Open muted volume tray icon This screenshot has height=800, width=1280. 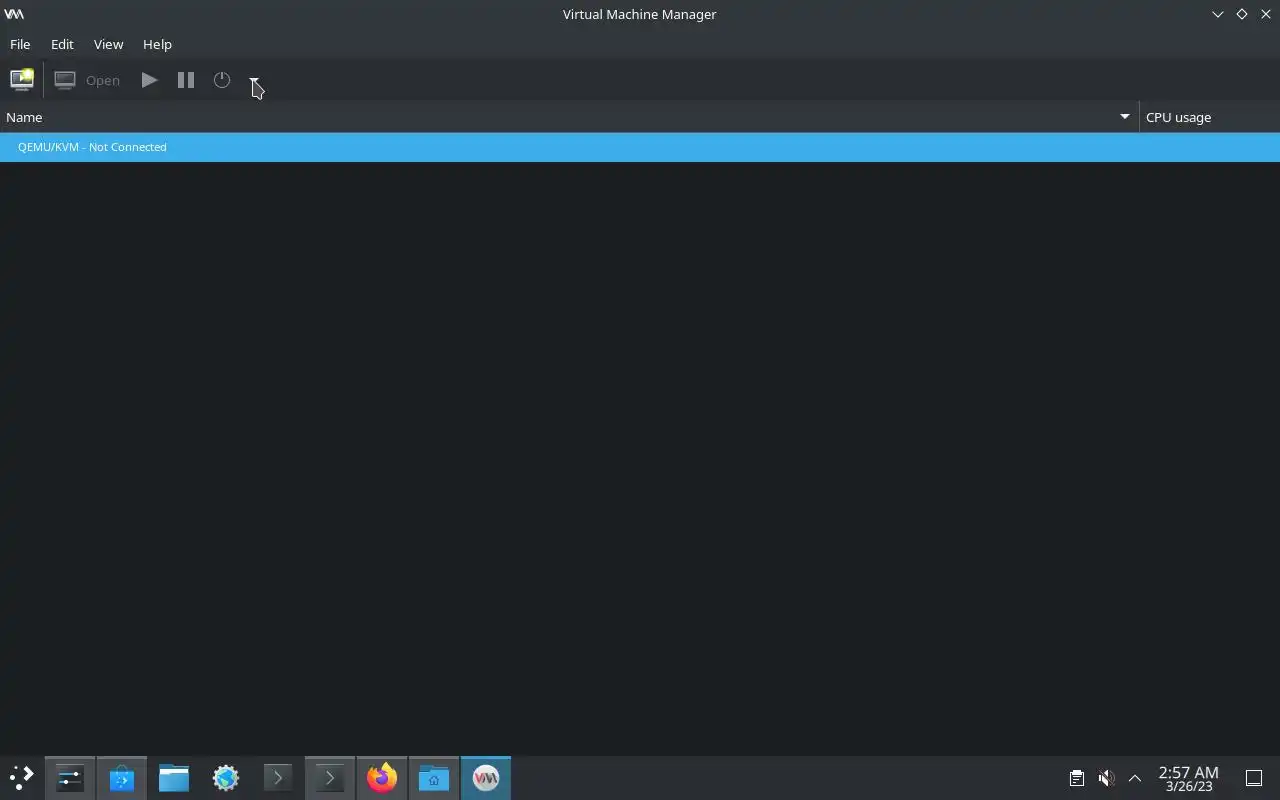tap(1106, 778)
